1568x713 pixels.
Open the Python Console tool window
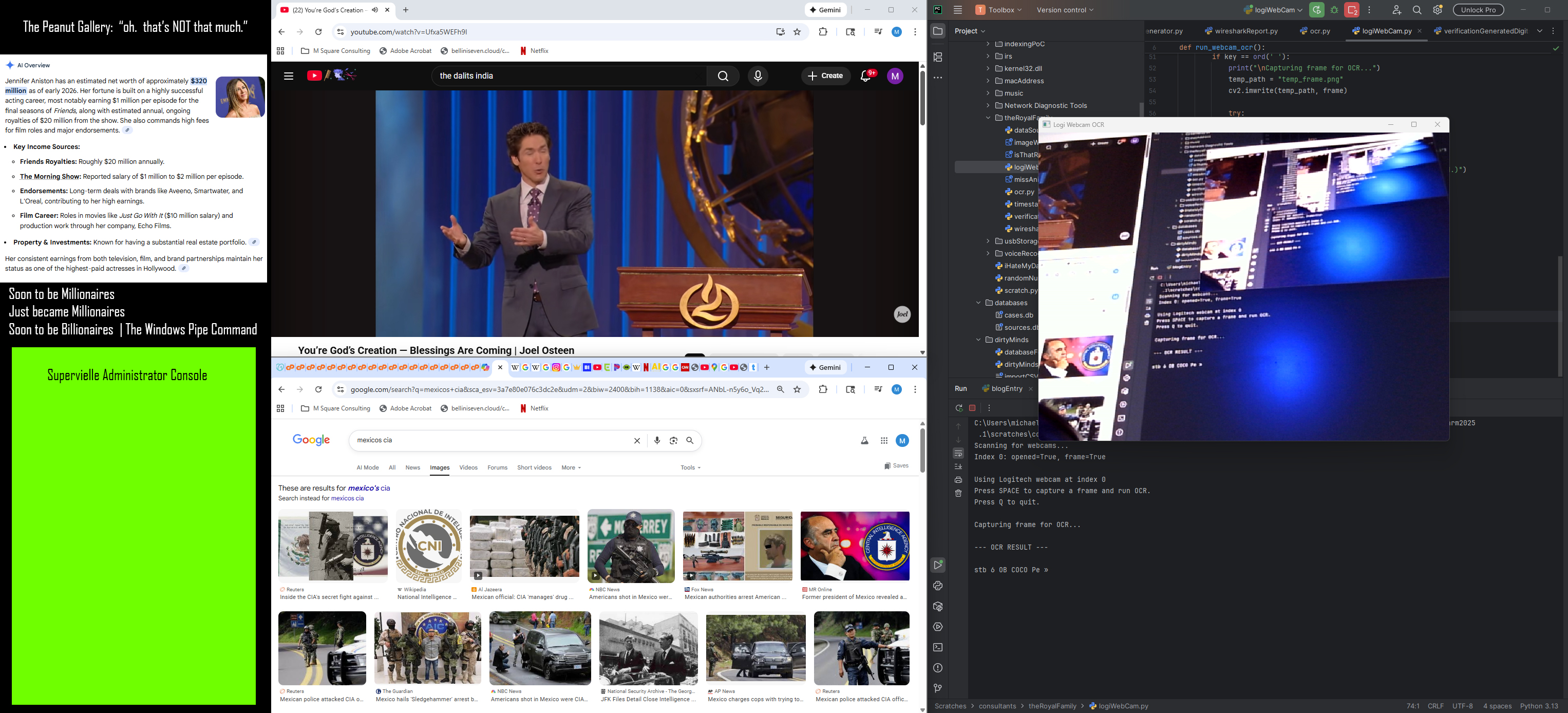click(x=938, y=586)
